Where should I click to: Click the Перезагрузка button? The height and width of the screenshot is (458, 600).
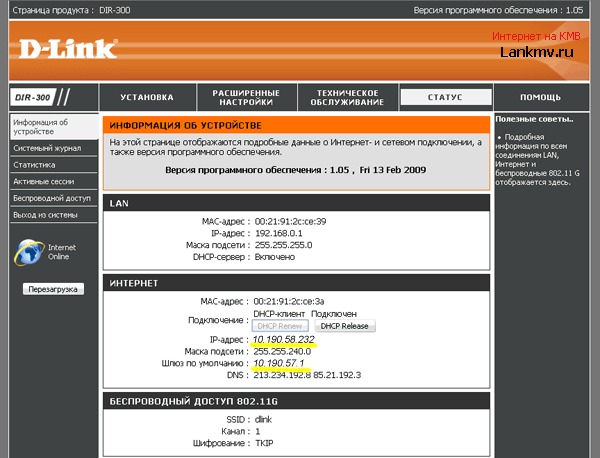(x=53, y=289)
